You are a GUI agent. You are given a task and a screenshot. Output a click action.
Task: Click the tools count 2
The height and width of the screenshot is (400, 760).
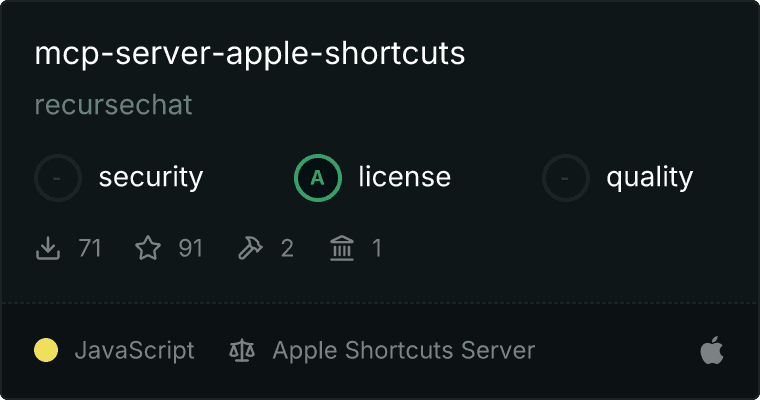[x=287, y=248]
